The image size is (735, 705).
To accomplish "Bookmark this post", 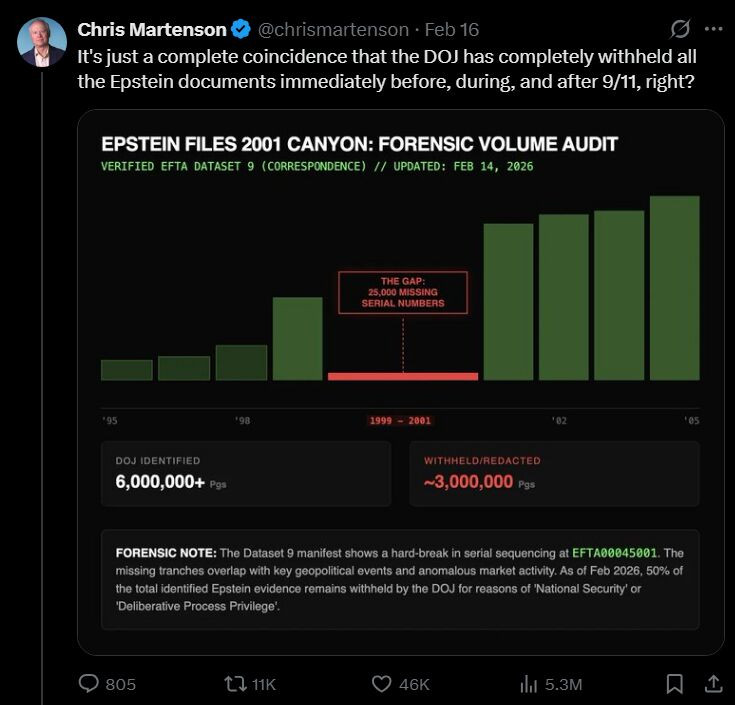I will (675, 684).
